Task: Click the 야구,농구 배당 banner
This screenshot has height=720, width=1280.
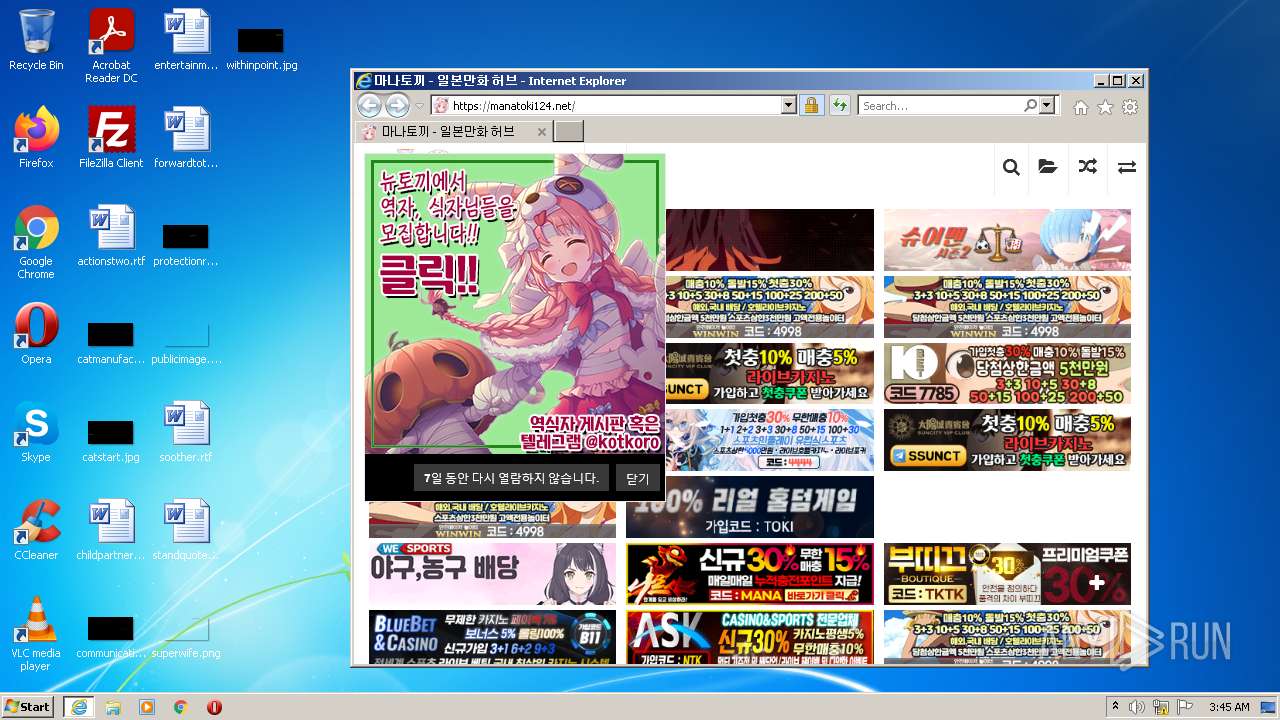Action: [492, 573]
